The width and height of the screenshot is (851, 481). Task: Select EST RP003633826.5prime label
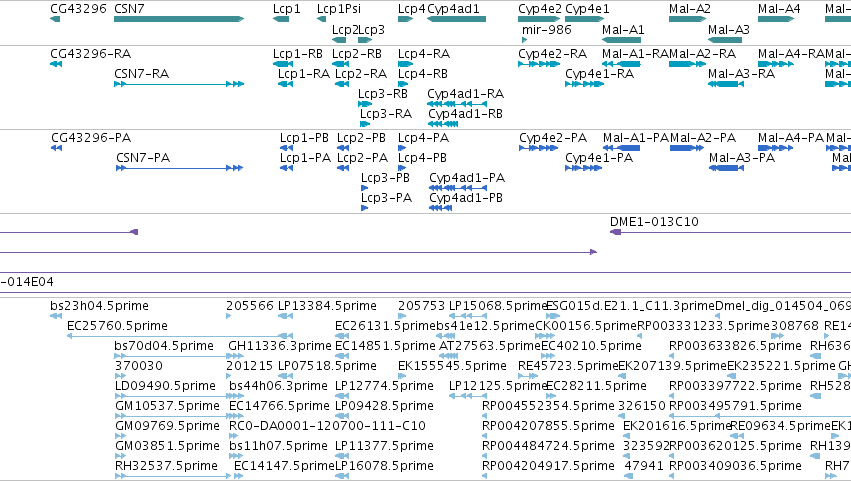coord(735,346)
